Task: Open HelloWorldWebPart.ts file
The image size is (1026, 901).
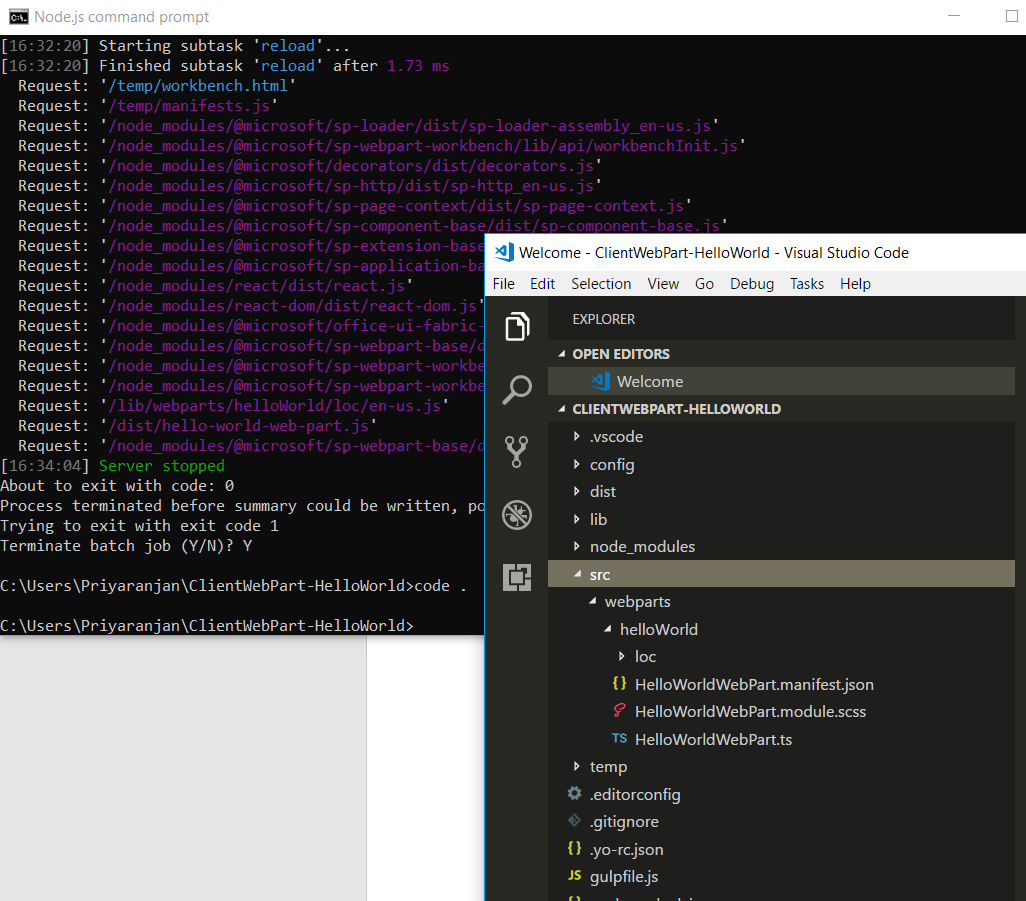Action: click(713, 739)
